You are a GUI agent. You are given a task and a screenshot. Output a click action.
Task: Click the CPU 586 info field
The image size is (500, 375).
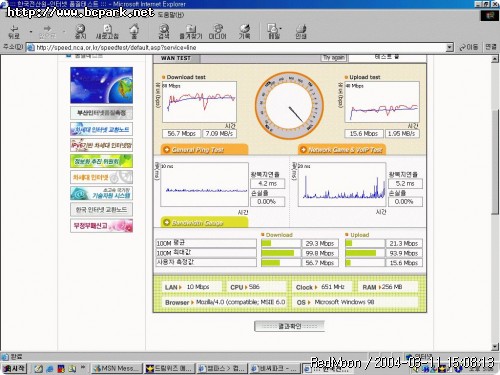click(x=257, y=287)
